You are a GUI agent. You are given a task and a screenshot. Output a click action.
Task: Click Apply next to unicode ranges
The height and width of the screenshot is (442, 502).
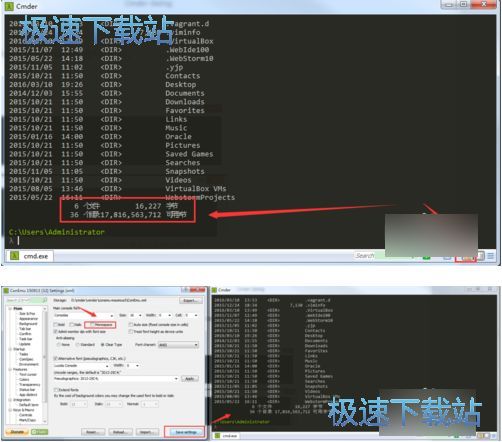[190, 379]
